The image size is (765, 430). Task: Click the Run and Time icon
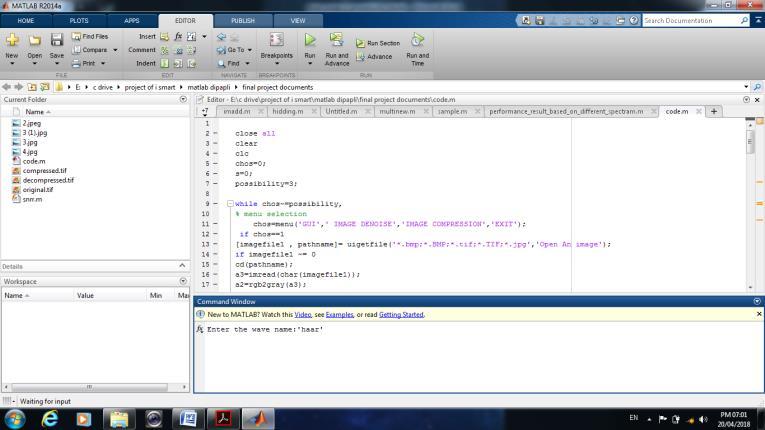coord(418,40)
